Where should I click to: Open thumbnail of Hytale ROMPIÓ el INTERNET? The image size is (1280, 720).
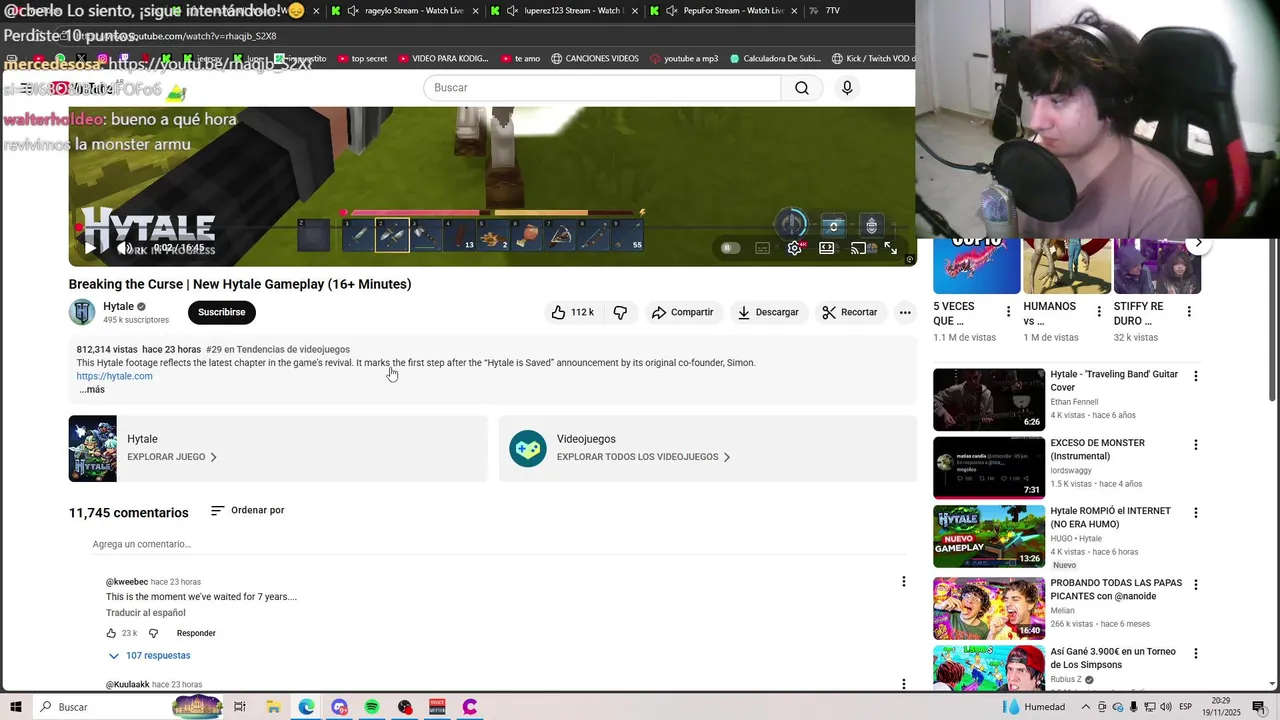point(989,536)
